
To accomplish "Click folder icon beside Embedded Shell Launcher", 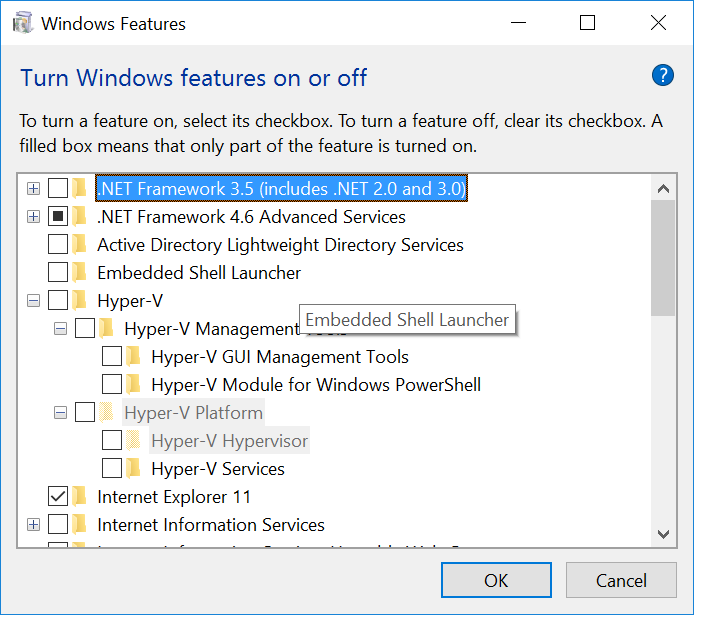I will (80, 272).
